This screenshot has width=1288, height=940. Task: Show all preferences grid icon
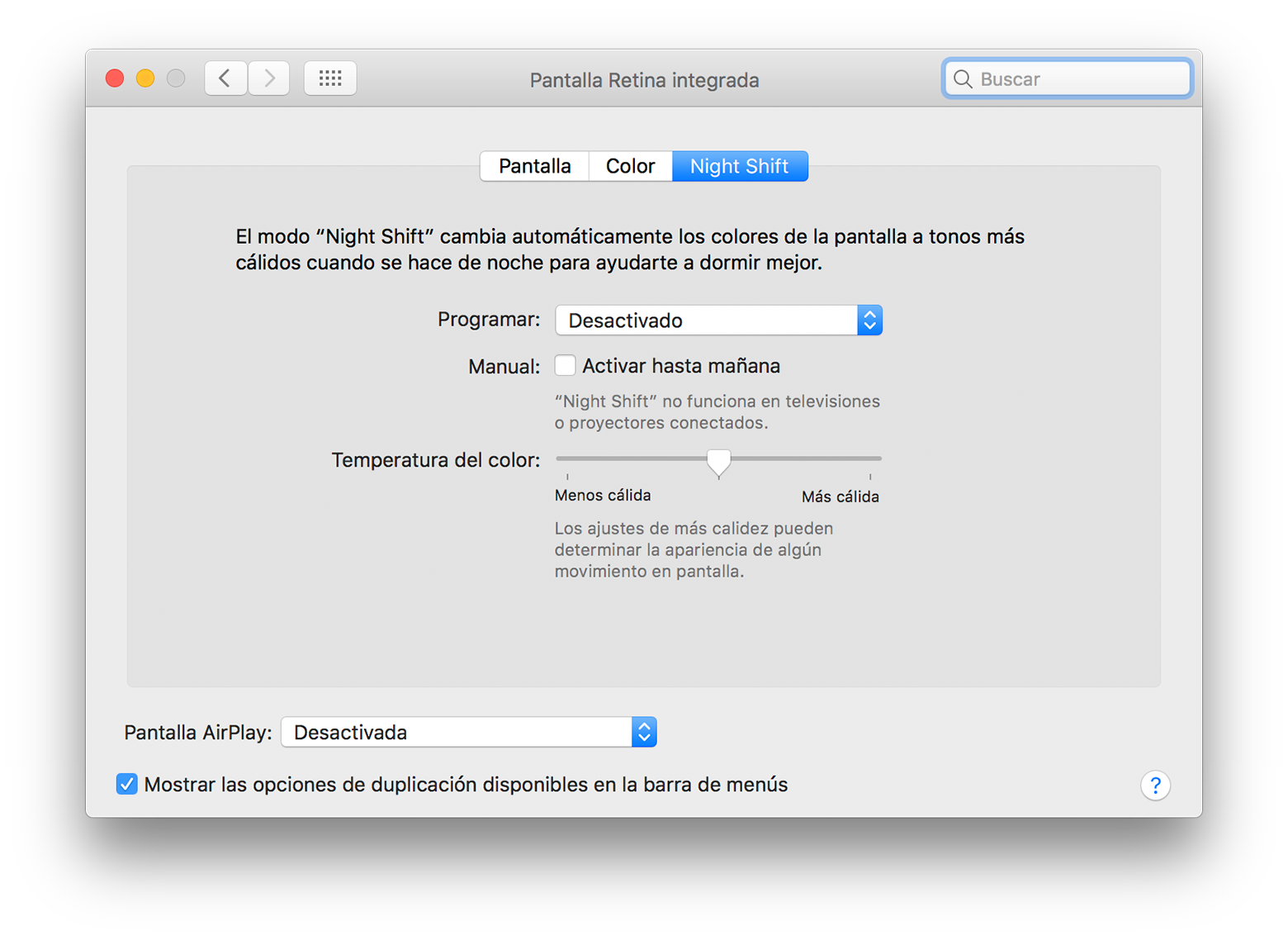coord(330,78)
